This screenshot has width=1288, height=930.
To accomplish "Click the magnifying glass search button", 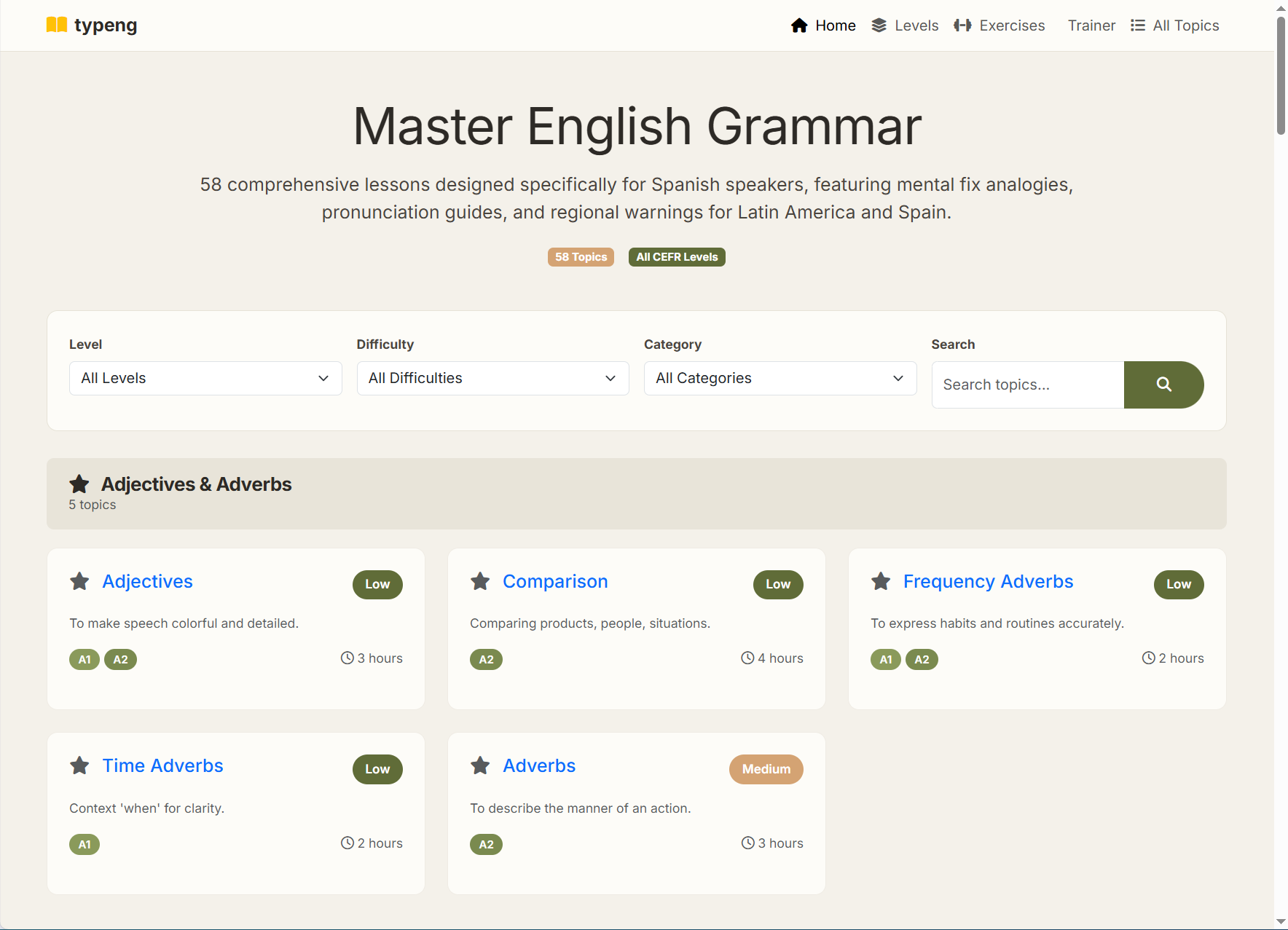I will pos(1163,385).
